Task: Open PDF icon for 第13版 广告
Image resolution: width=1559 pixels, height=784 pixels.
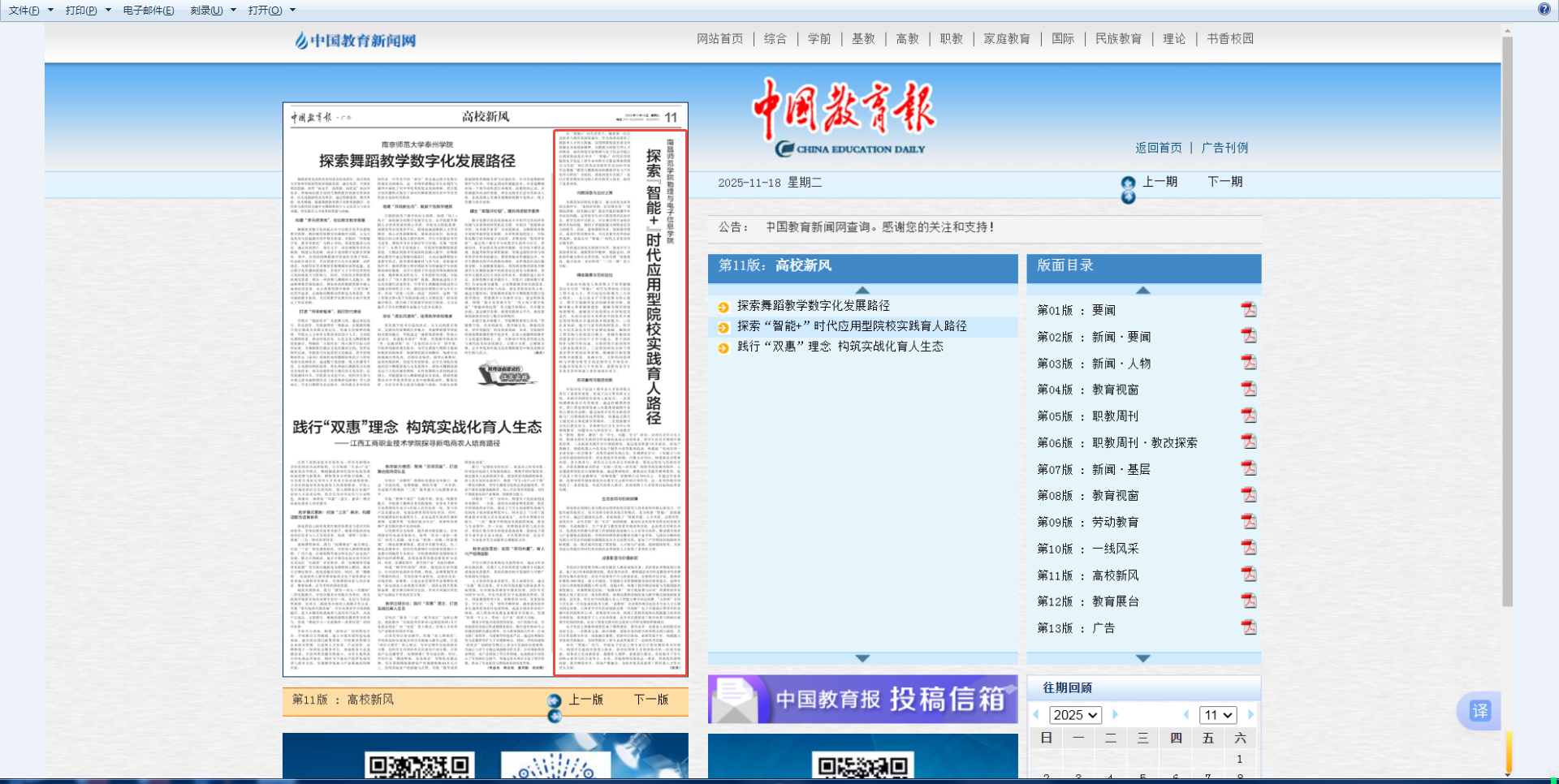Action: (x=1248, y=627)
